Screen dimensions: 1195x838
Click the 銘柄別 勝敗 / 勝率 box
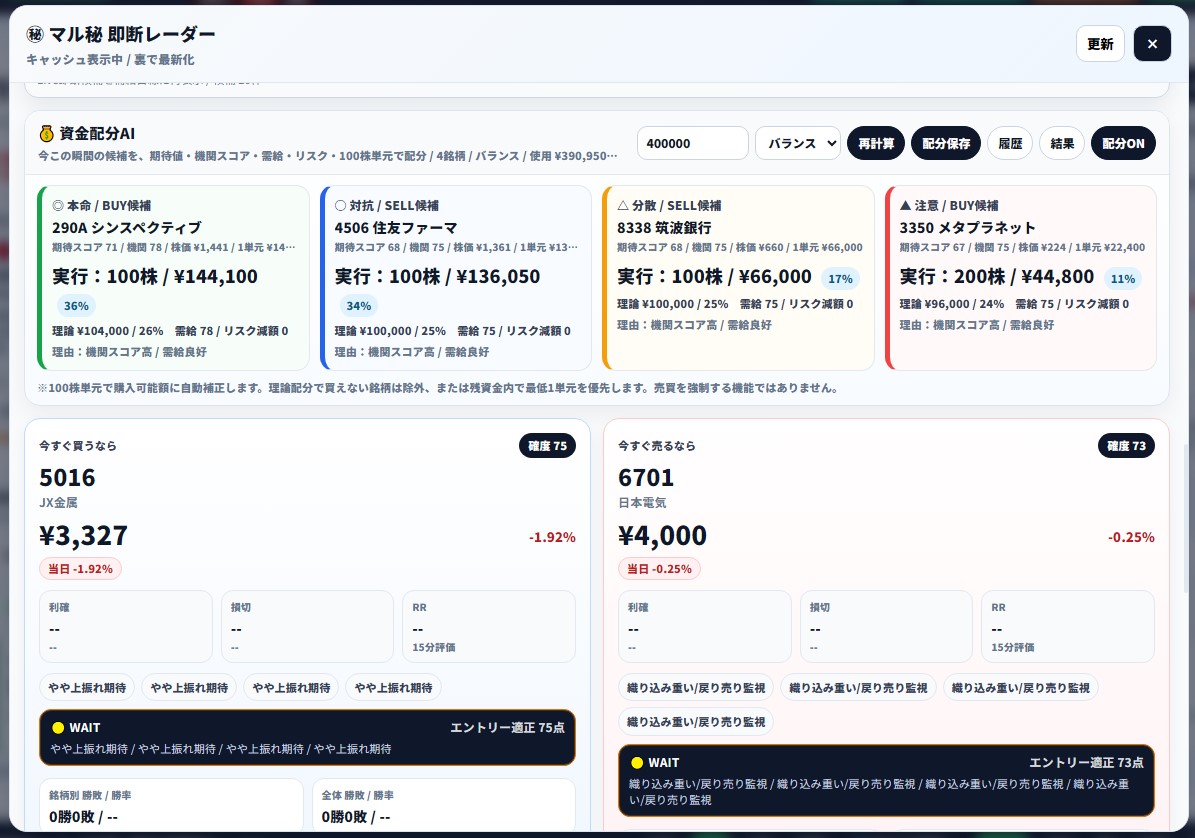click(x=171, y=805)
